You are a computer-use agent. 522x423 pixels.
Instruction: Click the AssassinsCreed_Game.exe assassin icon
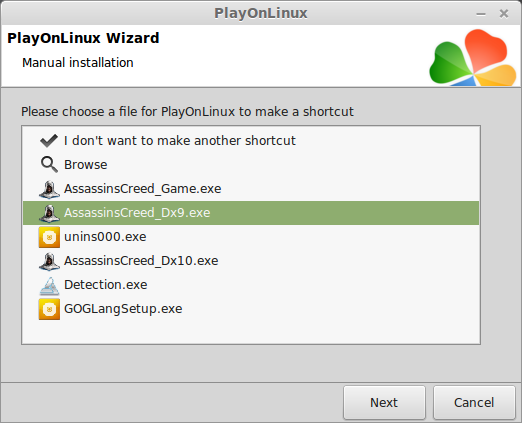49,189
